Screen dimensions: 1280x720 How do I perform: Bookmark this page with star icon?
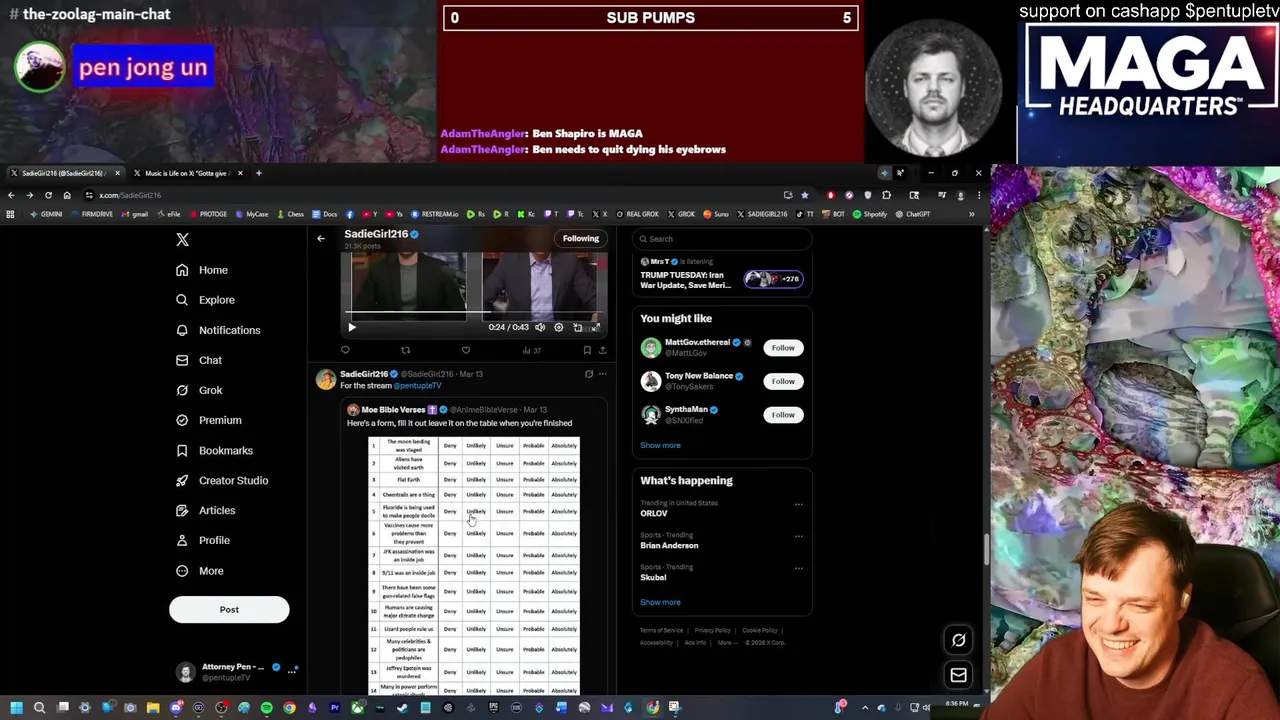(x=804, y=195)
